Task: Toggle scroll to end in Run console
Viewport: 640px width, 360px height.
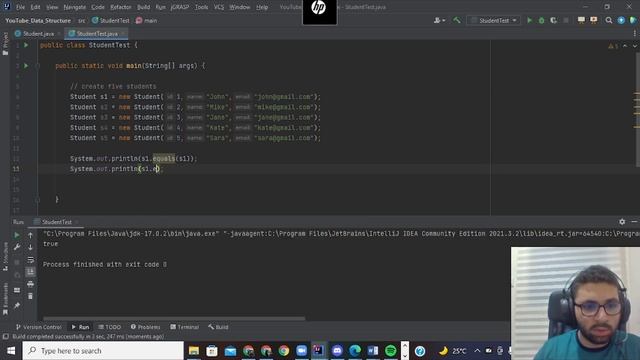Action: (x=31, y=271)
